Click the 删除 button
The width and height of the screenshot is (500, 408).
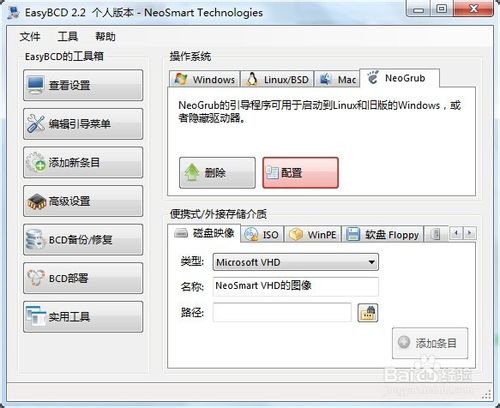point(217,173)
